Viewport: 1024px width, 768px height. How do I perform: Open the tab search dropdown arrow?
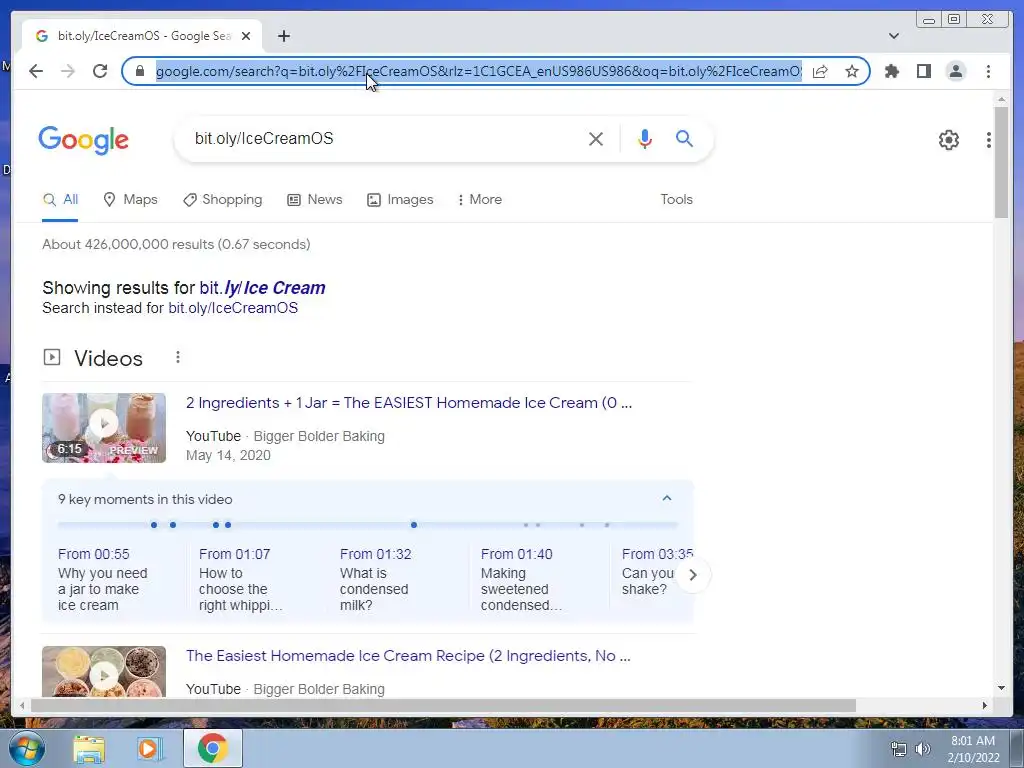(x=894, y=36)
